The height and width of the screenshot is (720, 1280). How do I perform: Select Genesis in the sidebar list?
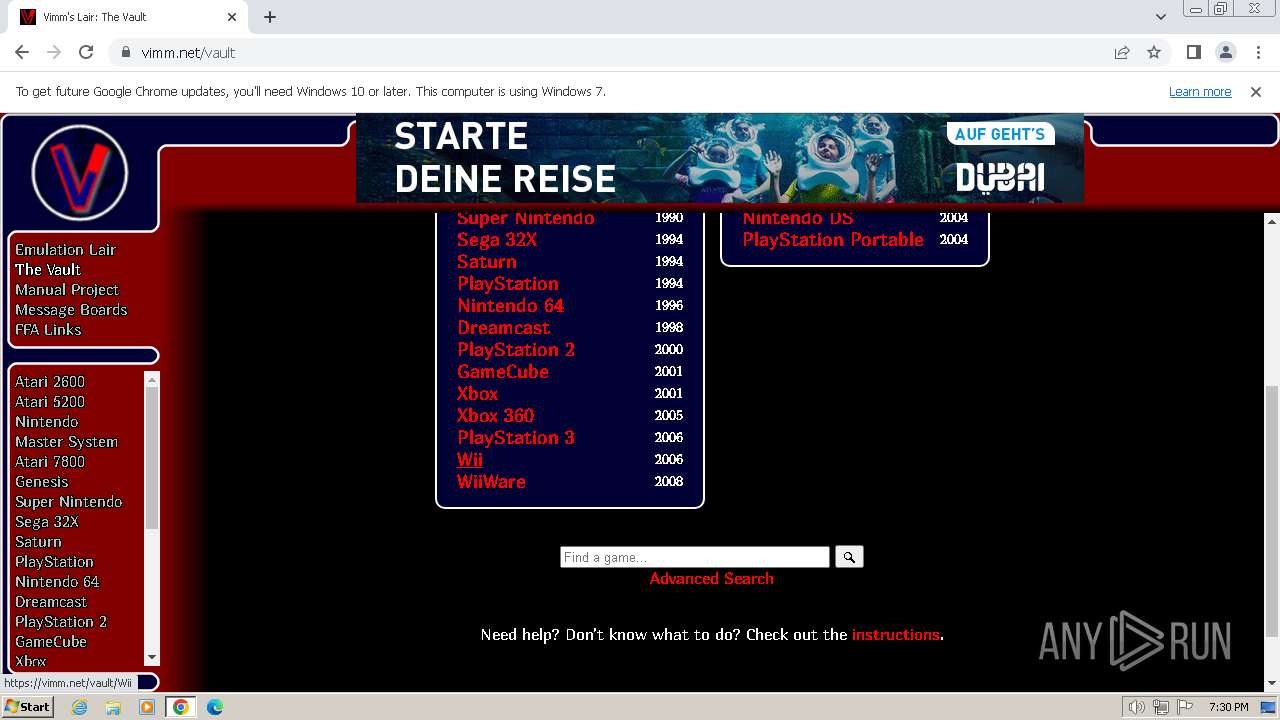pyautogui.click(x=42, y=481)
